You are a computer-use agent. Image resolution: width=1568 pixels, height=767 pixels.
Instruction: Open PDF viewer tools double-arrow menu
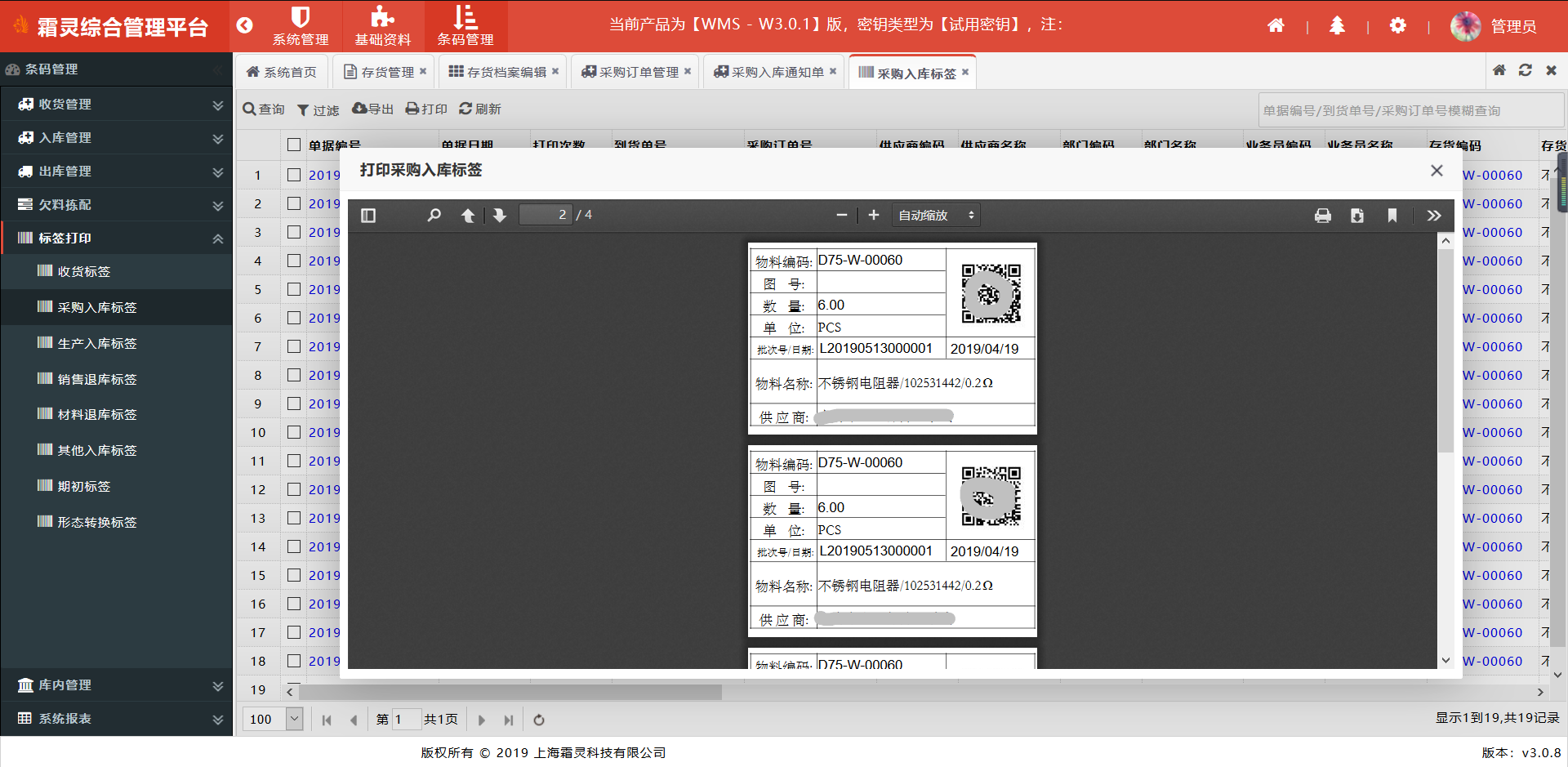coord(1433,216)
